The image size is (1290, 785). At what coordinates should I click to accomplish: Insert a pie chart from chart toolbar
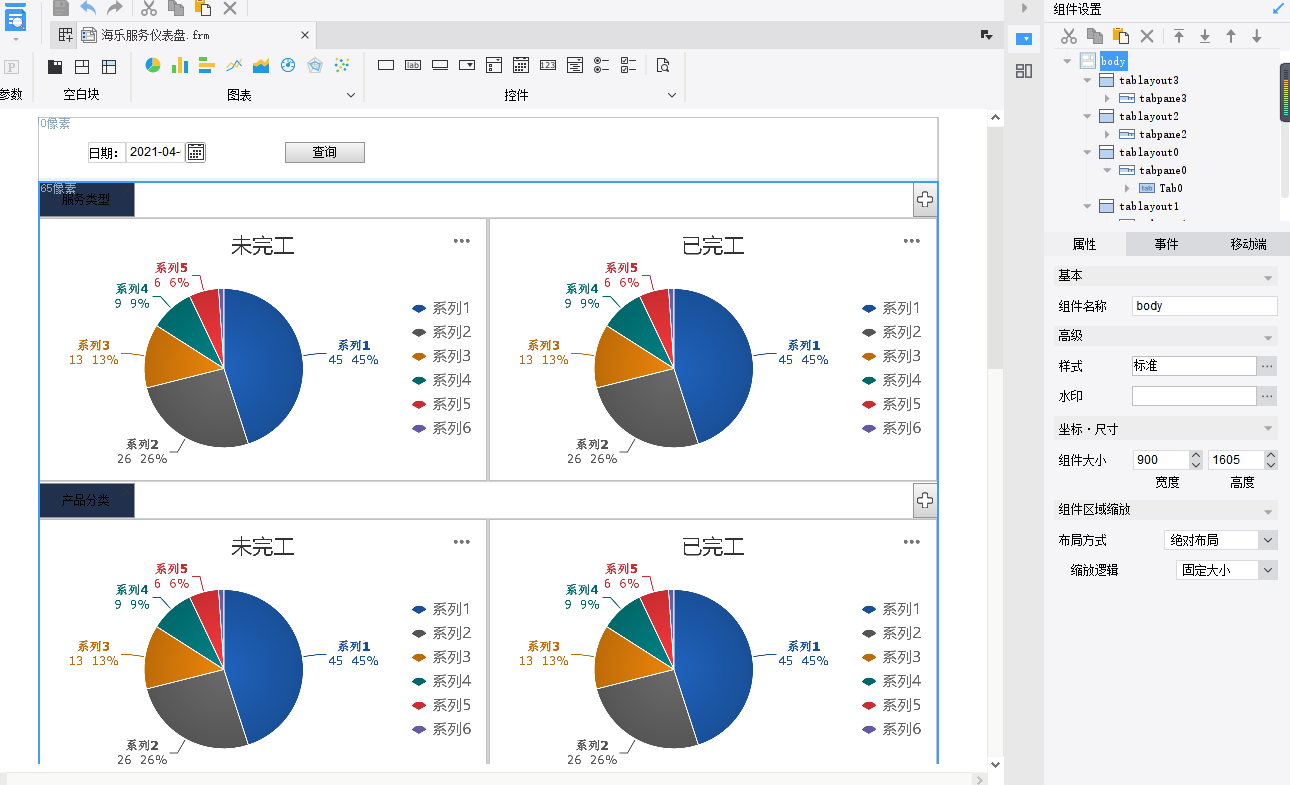153,66
